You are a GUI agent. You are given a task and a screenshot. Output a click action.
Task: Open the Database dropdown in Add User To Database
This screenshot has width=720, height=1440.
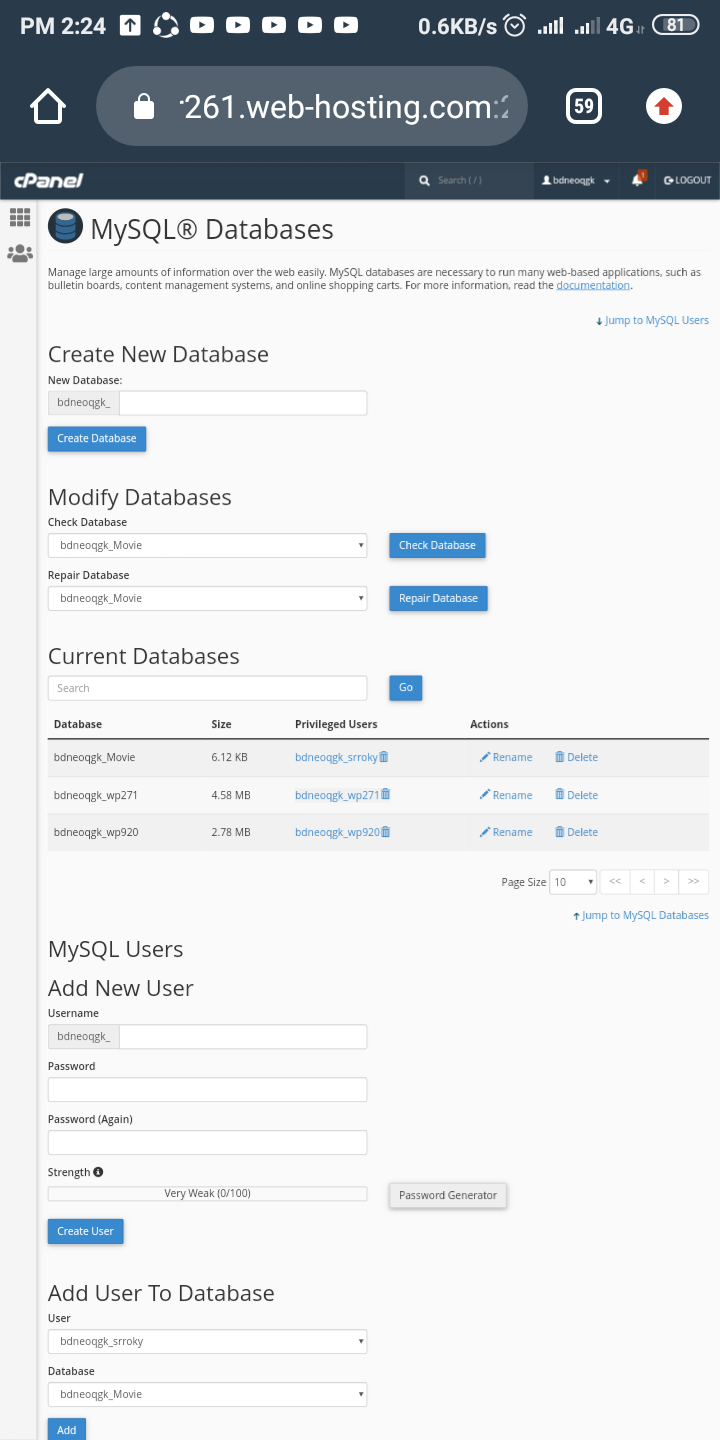click(x=207, y=1394)
